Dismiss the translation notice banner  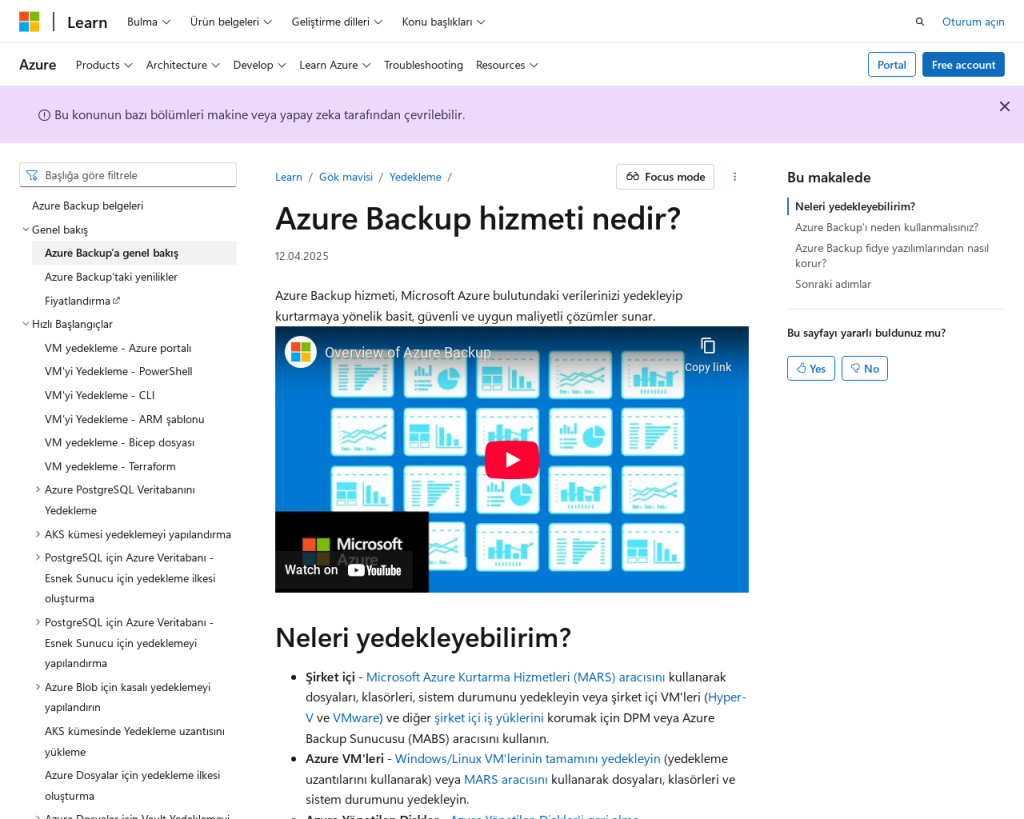1004,106
